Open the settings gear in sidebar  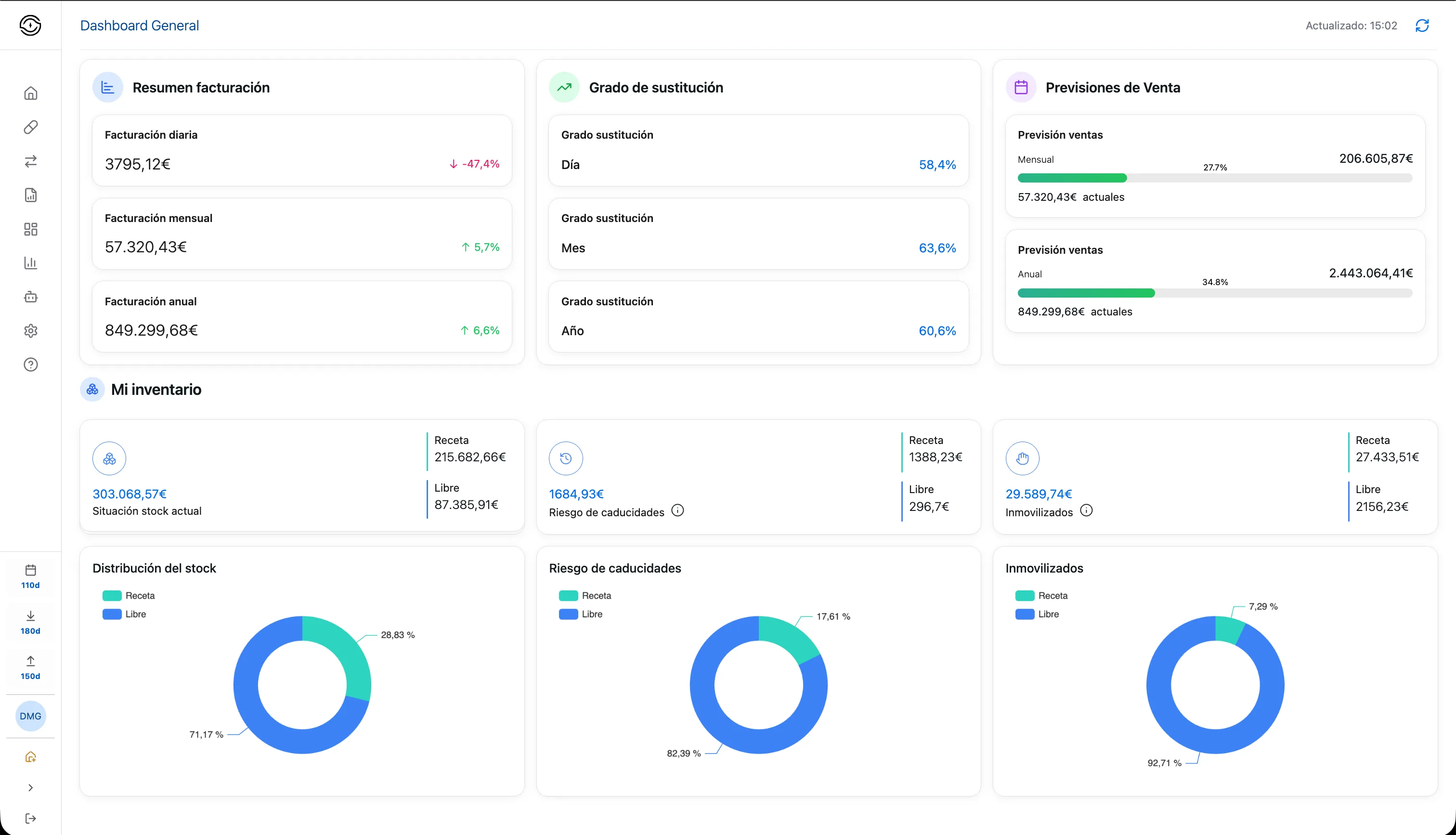tap(31, 331)
